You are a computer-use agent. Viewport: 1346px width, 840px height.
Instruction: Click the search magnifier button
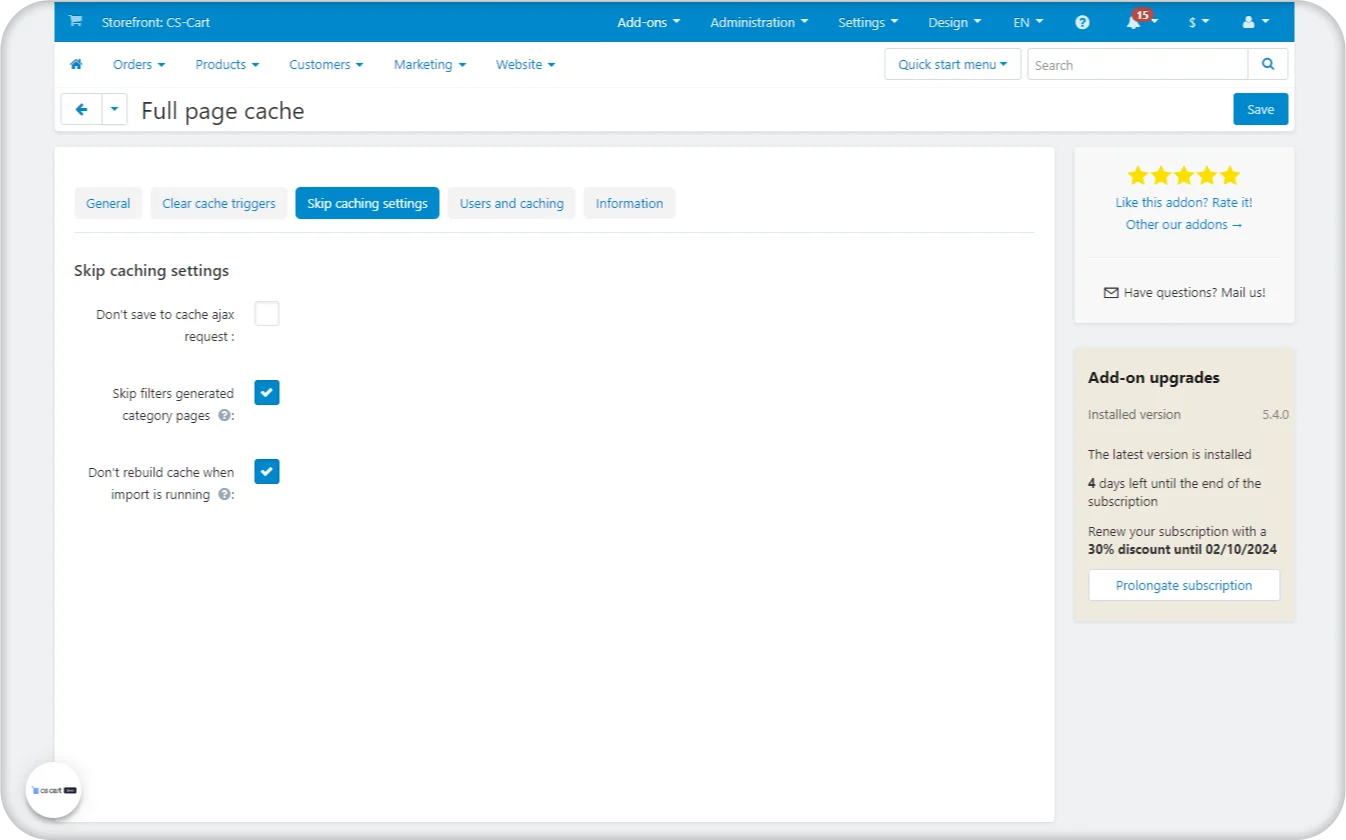(x=1268, y=64)
